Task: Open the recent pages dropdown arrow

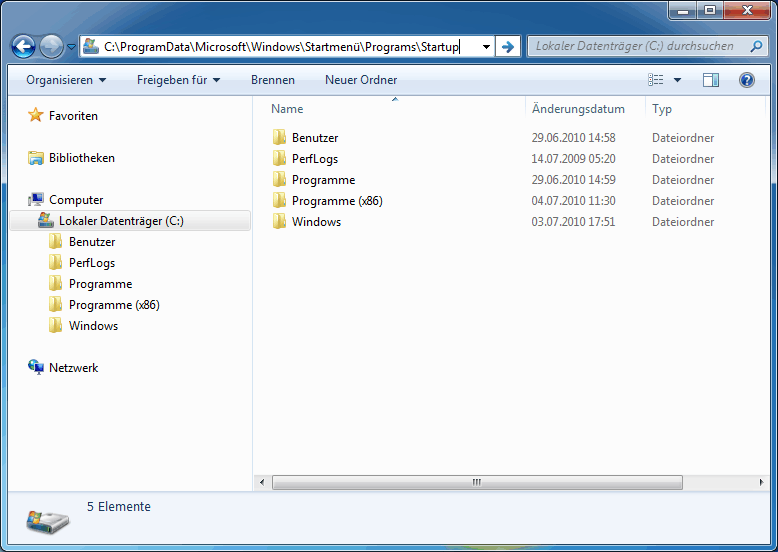Action: click(x=71, y=47)
